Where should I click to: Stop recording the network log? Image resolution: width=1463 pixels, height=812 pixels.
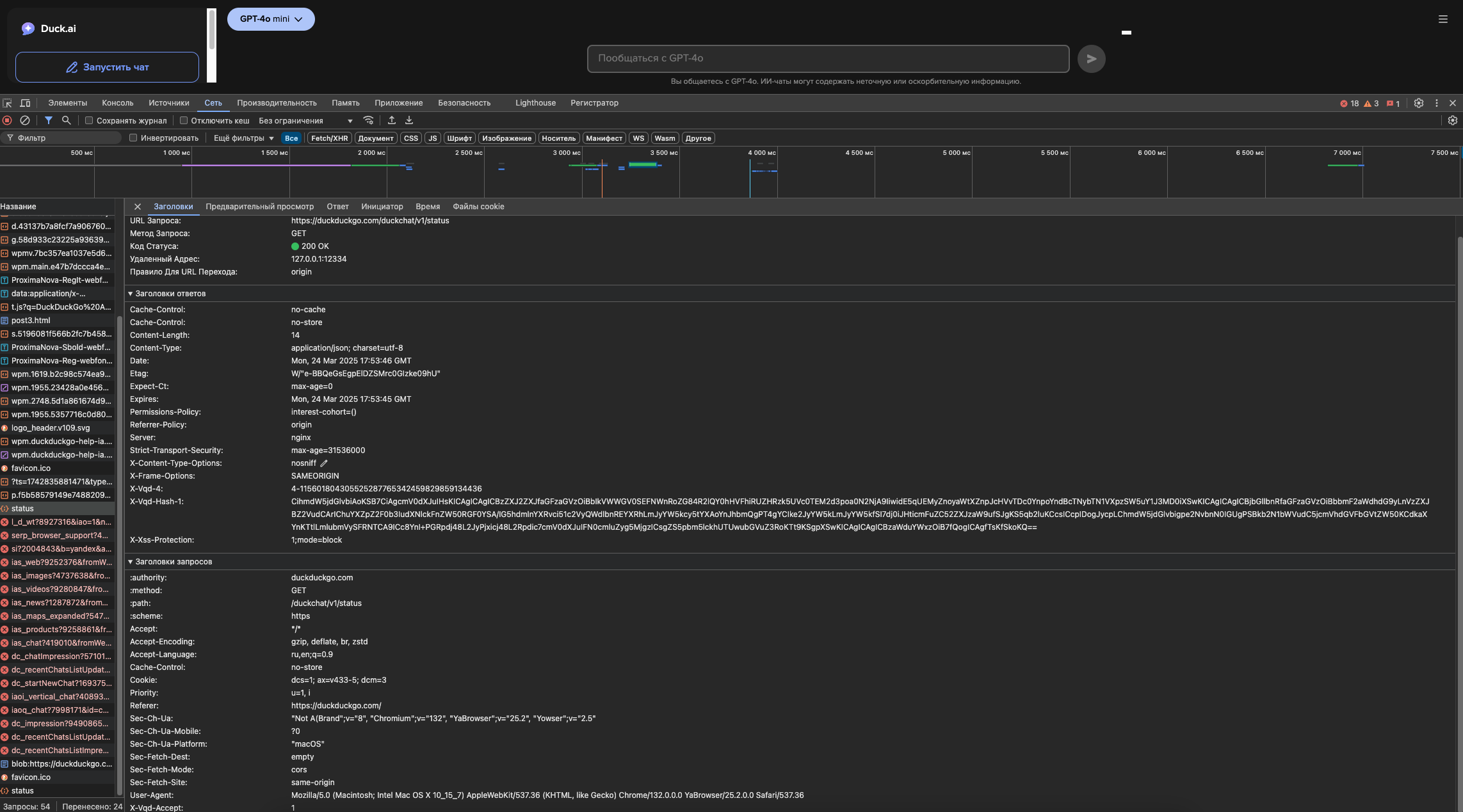click(x=7, y=120)
